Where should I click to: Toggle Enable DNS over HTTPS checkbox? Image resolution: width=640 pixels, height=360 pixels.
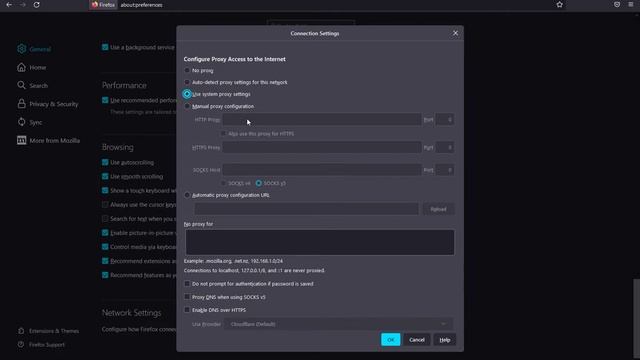(x=187, y=310)
